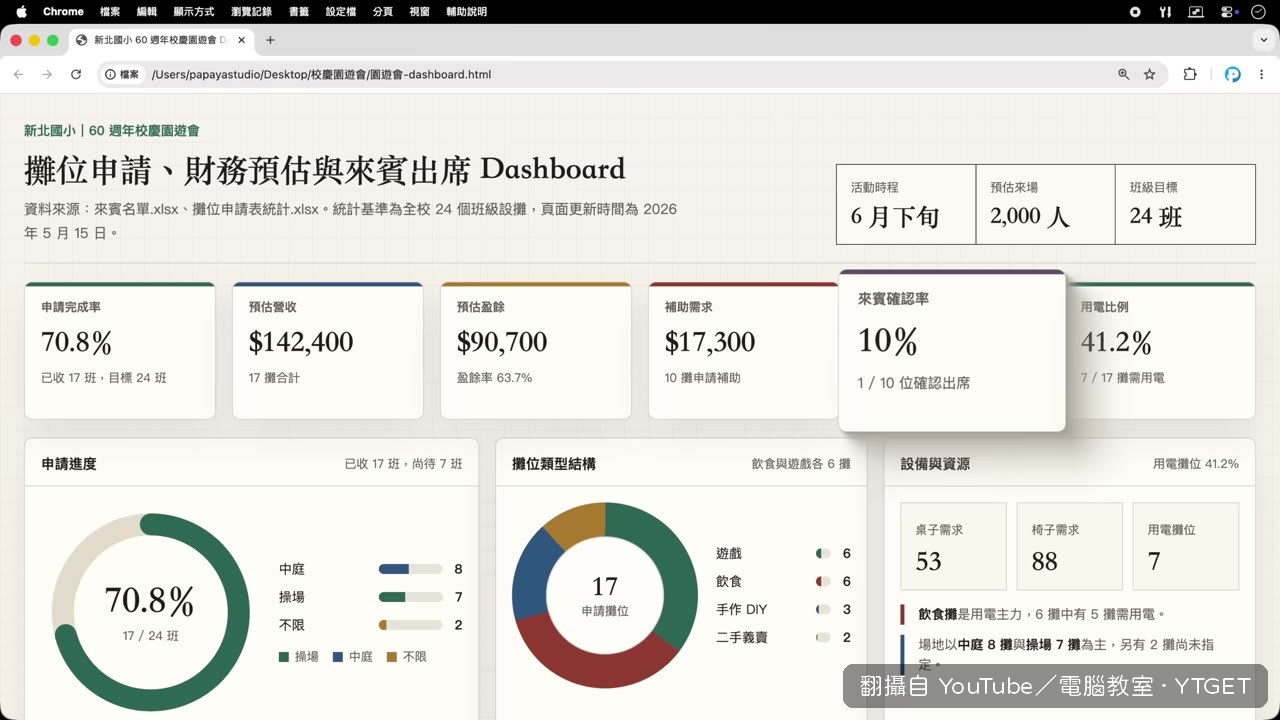
Task: Open macOS Control Center
Action: pyautogui.click(x=1228, y=12)
